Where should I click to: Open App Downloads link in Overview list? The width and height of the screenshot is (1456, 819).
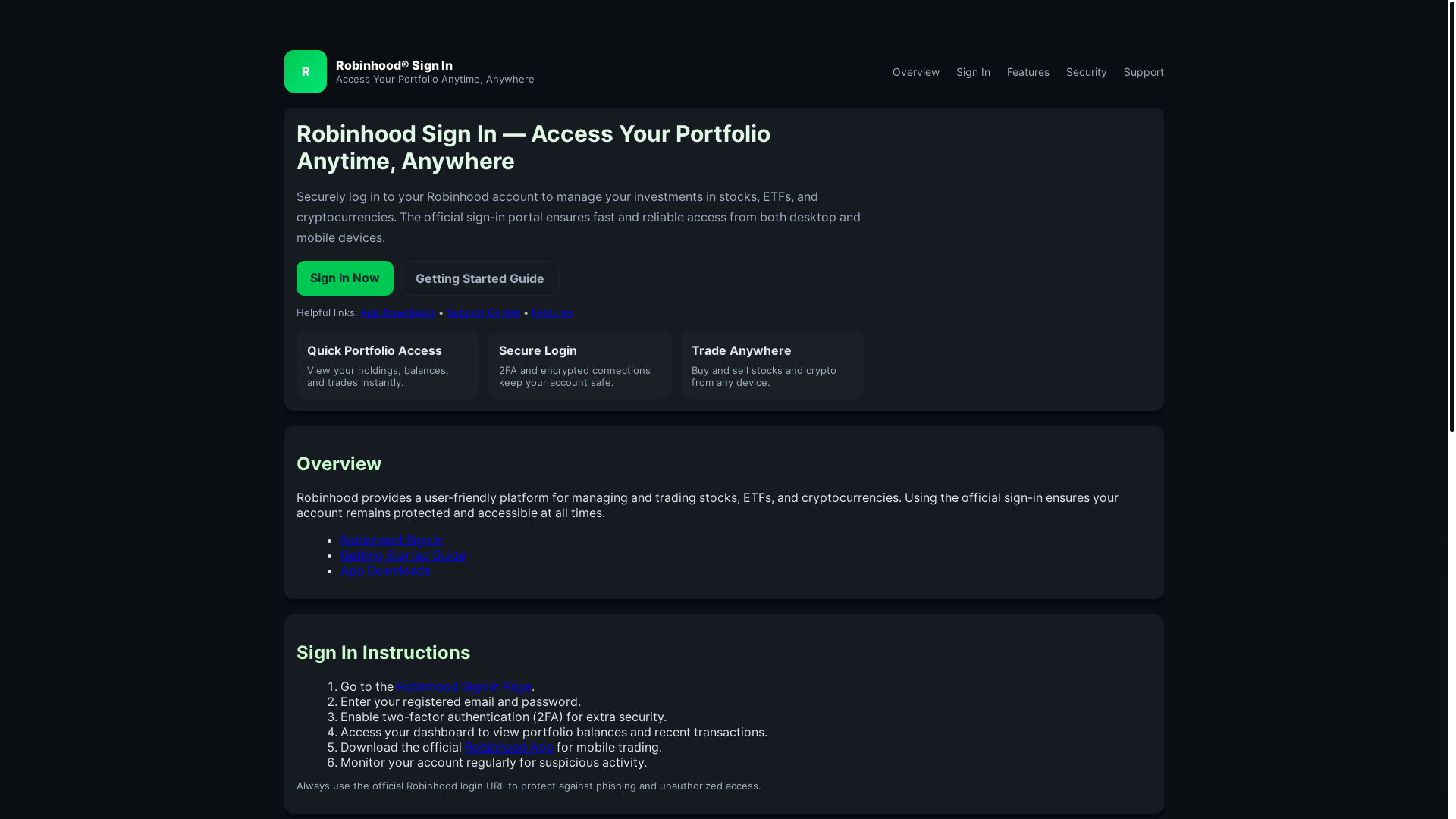[386, 570]
